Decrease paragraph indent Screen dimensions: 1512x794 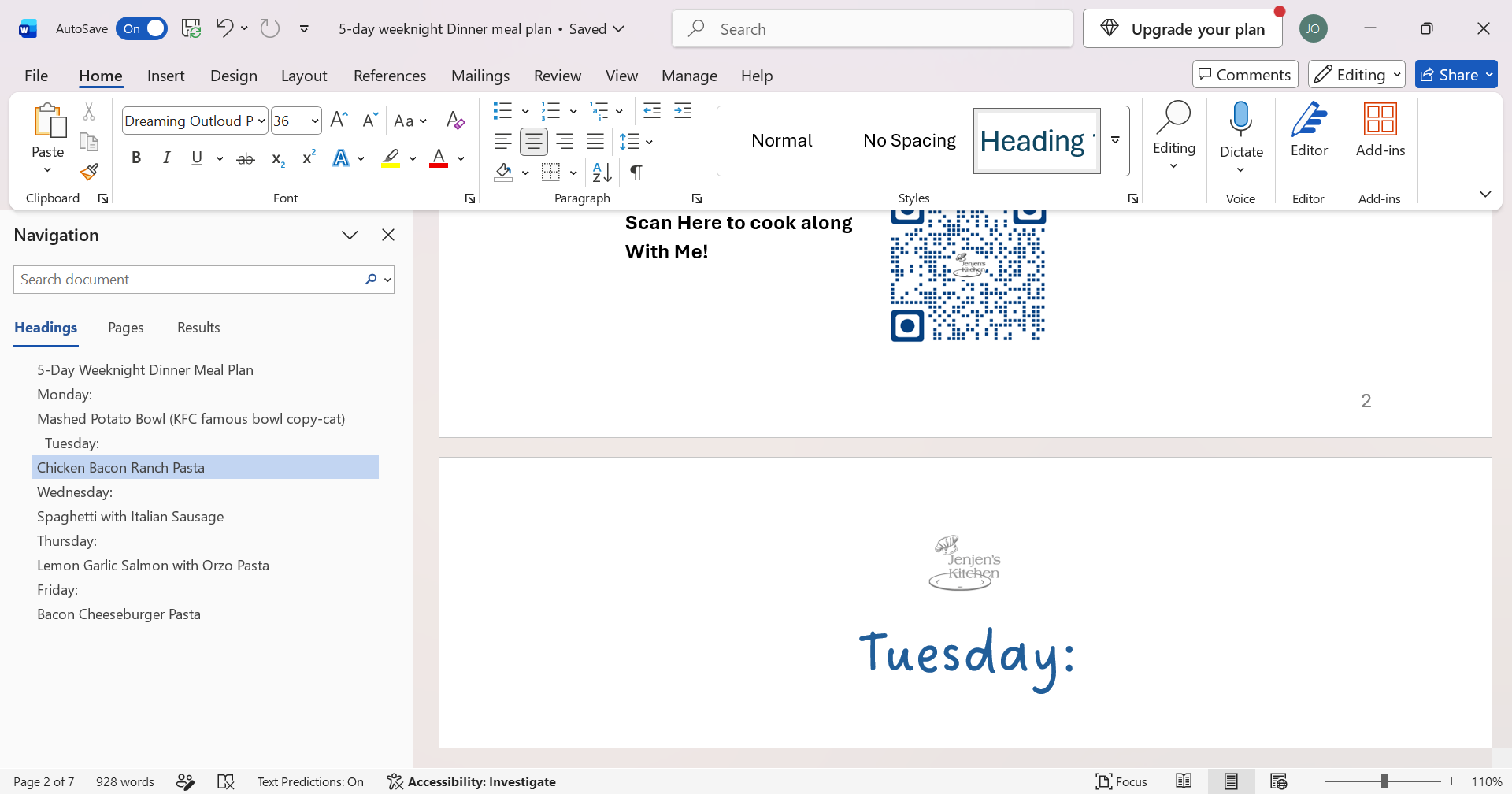click(x=651, y=110)
